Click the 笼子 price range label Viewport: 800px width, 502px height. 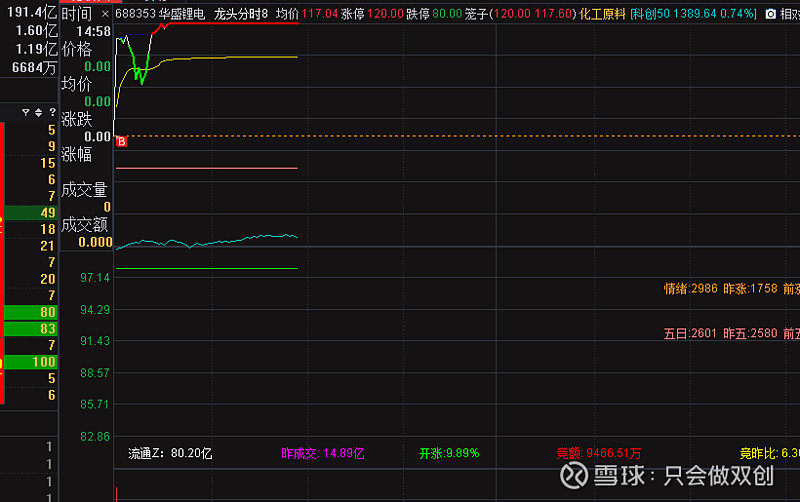[520, 15]
